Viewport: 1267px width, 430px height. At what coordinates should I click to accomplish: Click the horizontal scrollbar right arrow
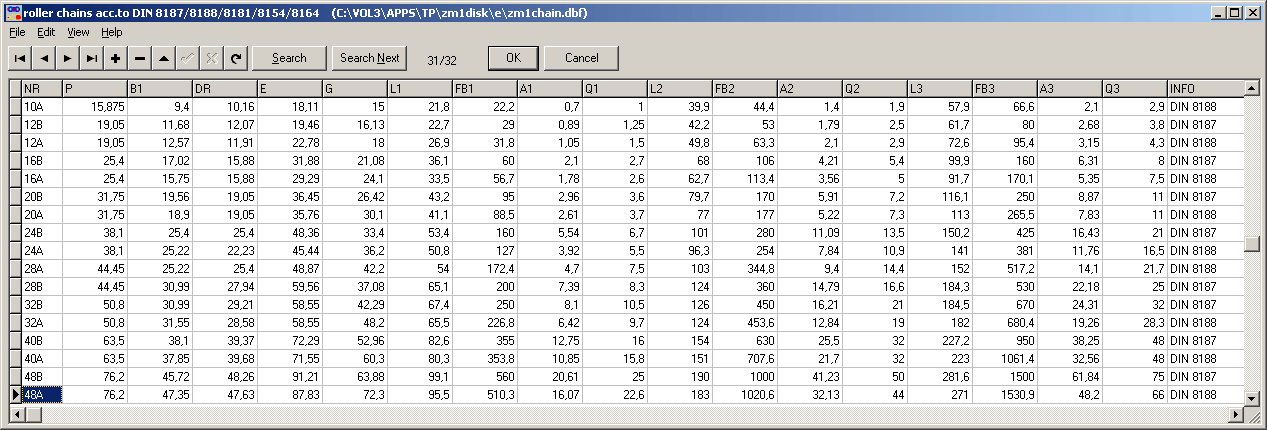tap(1236, 412)
